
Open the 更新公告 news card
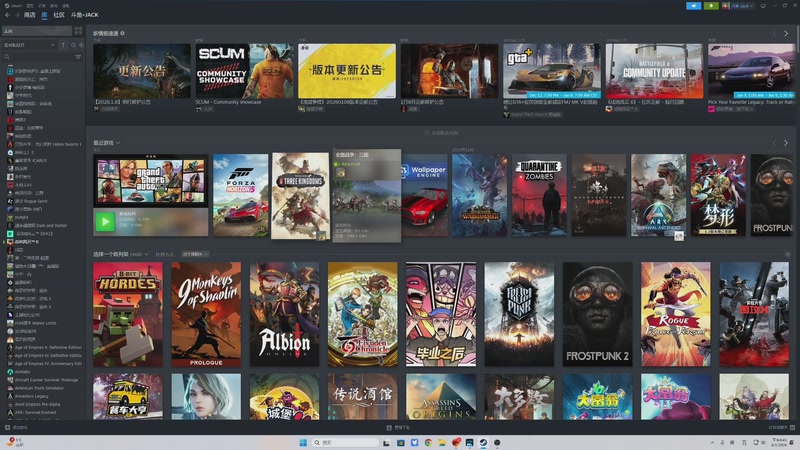click(x=142, y=71)
